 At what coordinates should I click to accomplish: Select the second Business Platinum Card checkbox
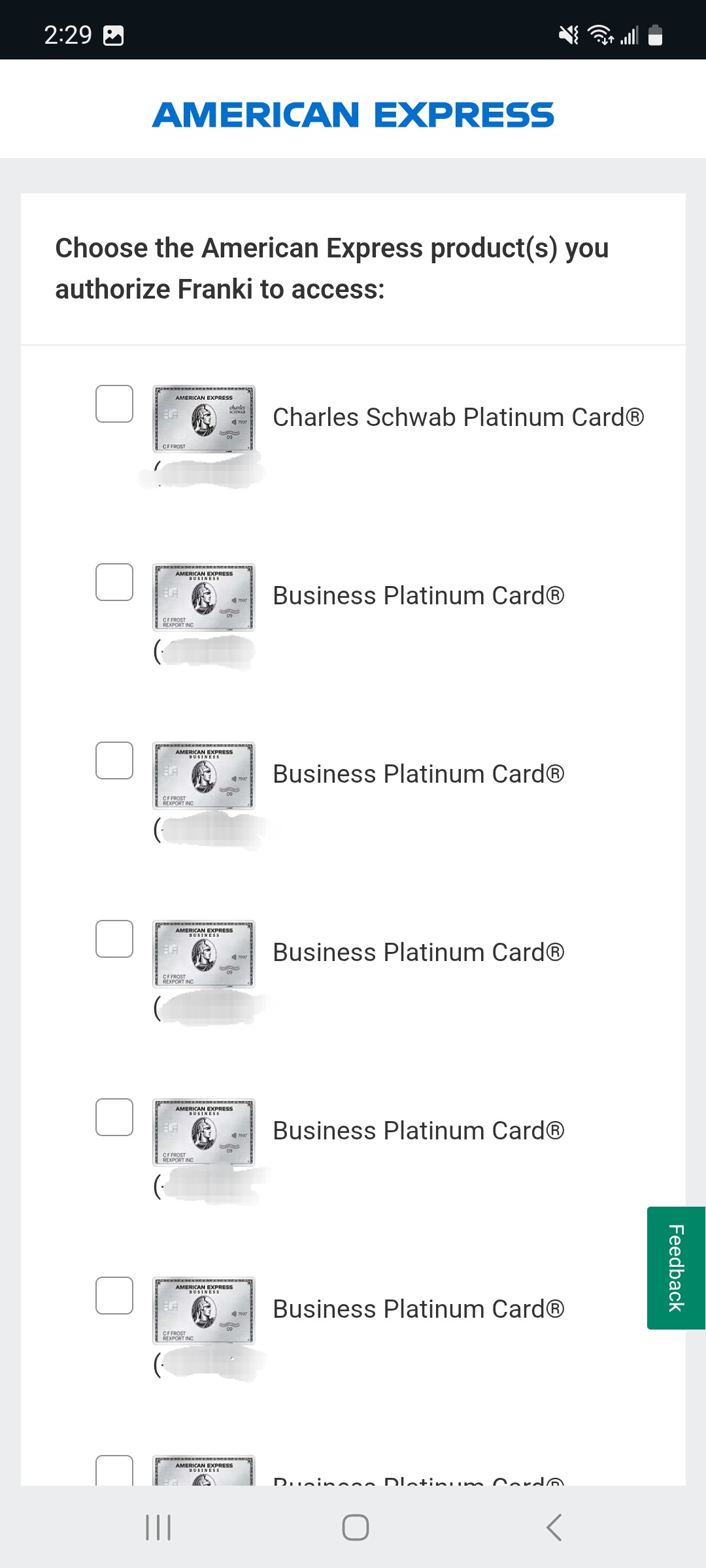(114, 760)
